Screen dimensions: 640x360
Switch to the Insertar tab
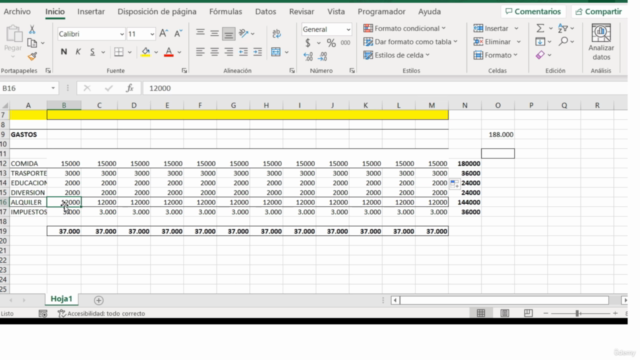pos(91,11)
